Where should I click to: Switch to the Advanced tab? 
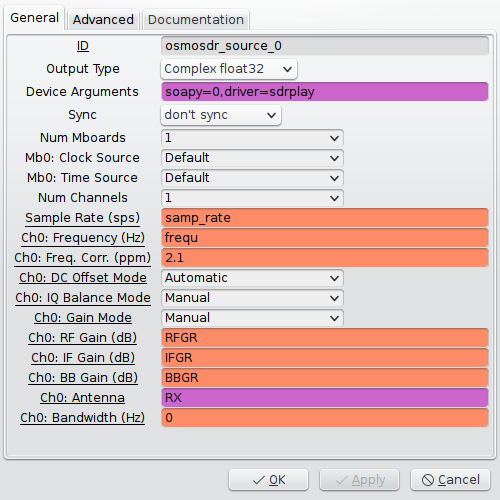click(103, 19)
